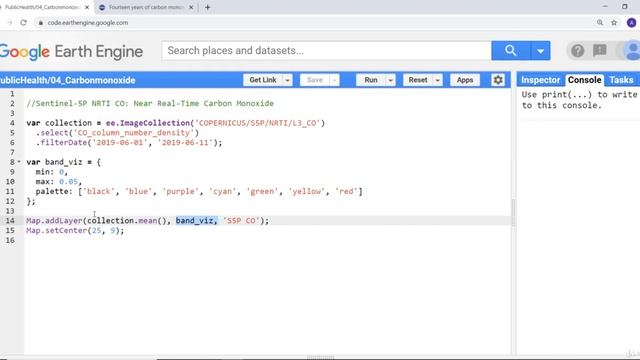Click the script title ublicHealth/04_Carbonmonoxide
Image resolution: width=640 pixels, height=360 pixels.
[68, 80]
